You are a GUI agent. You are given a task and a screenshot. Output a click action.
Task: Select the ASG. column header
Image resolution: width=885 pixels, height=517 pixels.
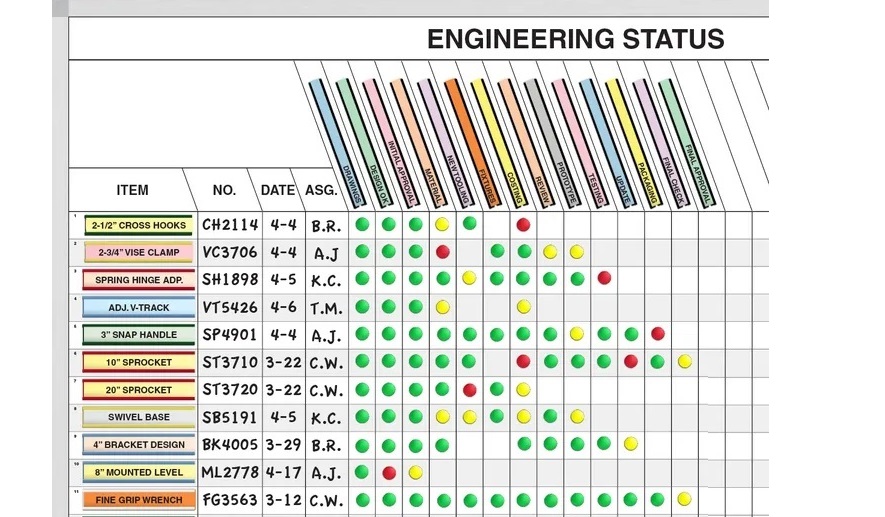click(321, 190)
